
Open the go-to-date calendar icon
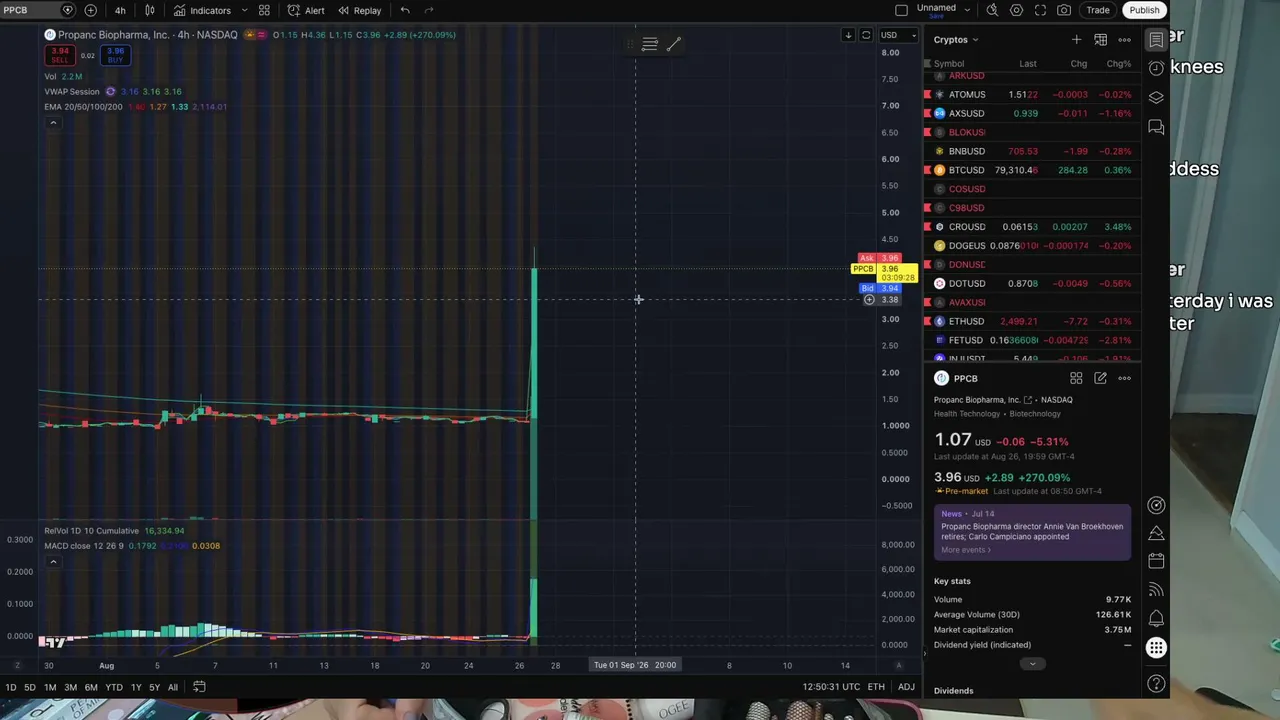[x=199, y=687]
